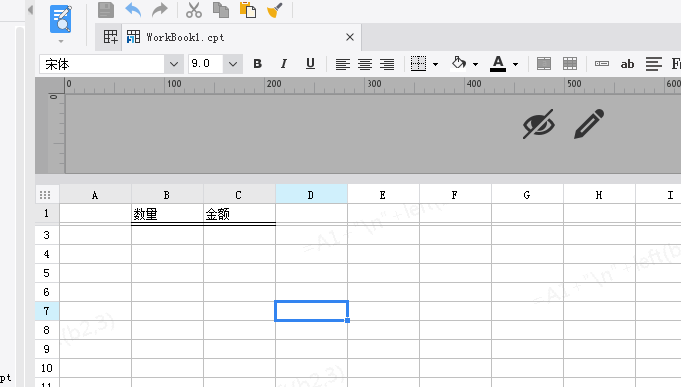Select column G header
The height and width of the screenshot is (387, 681).
tap(527, 195)
